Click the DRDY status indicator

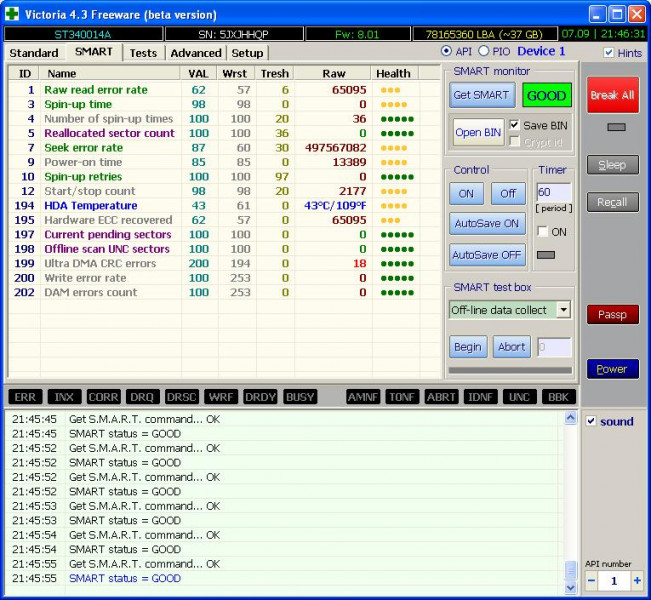point(260,397)
